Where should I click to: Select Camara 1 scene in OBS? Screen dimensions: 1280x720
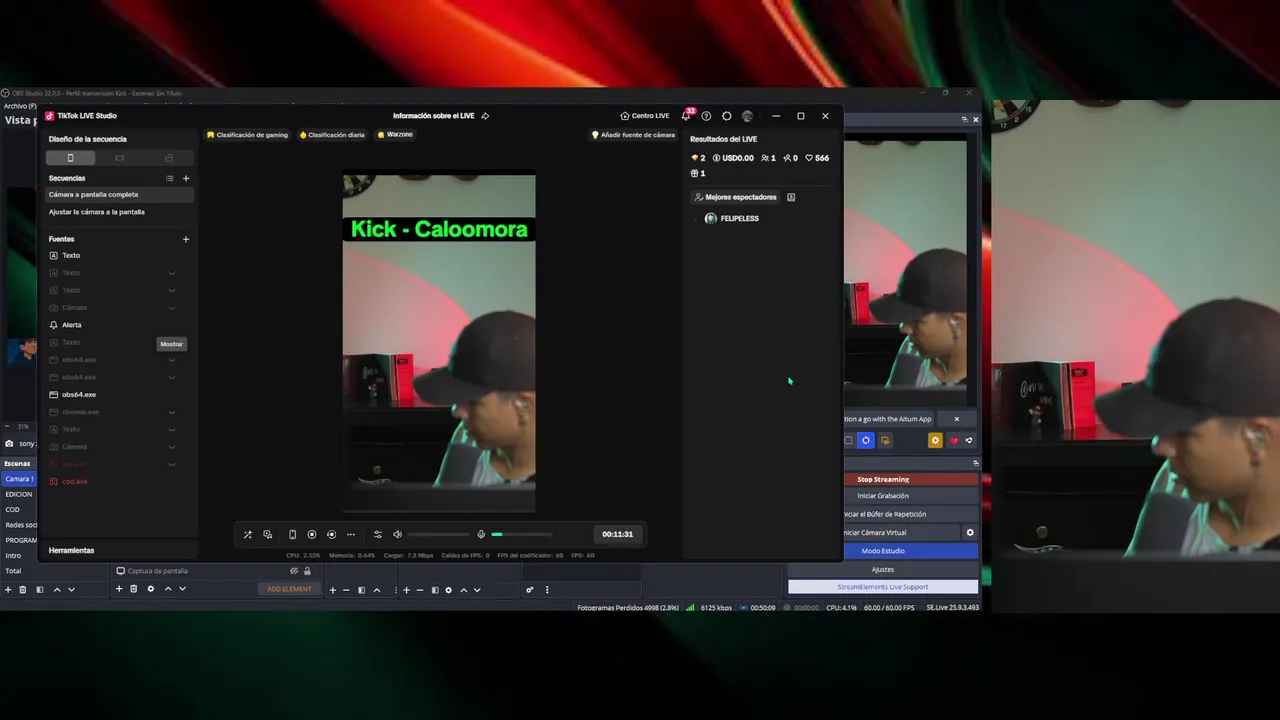point(19,479)
